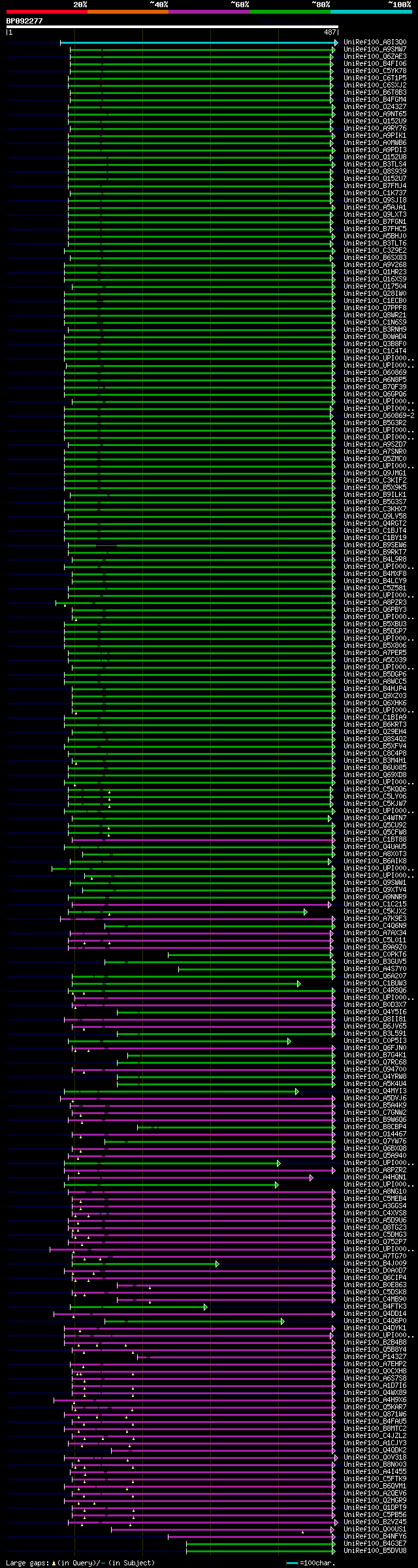Select label UniRef100_B5DVU8

click(375, 1551)
